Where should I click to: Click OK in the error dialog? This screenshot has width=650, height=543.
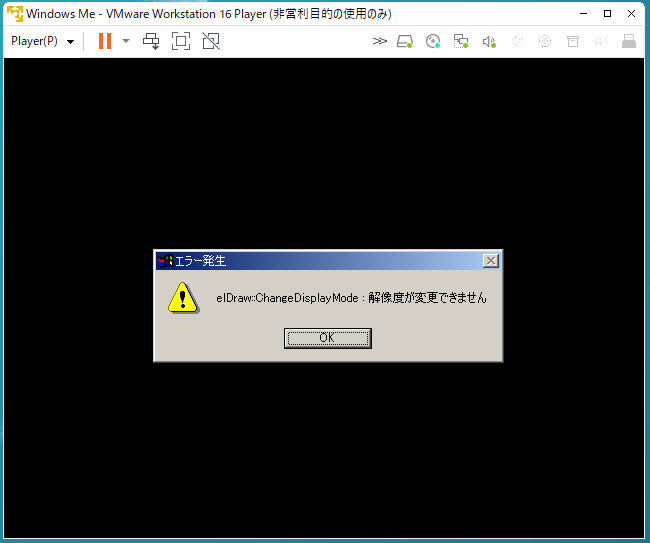[327, 338]
